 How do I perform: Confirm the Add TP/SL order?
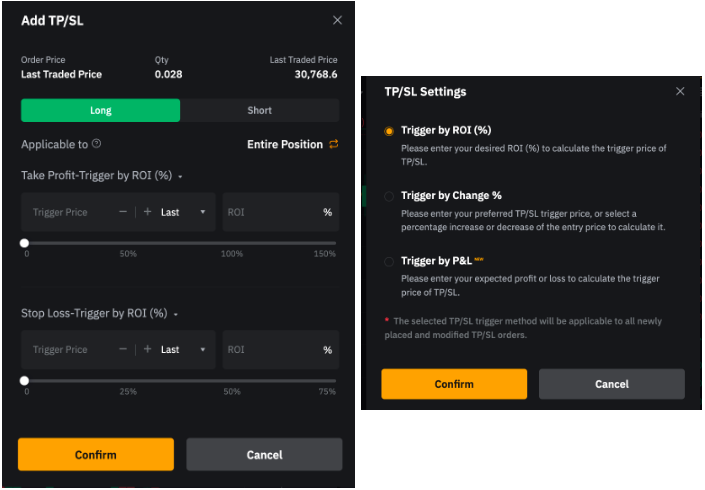pyautogui.click(x=96, y=455)
